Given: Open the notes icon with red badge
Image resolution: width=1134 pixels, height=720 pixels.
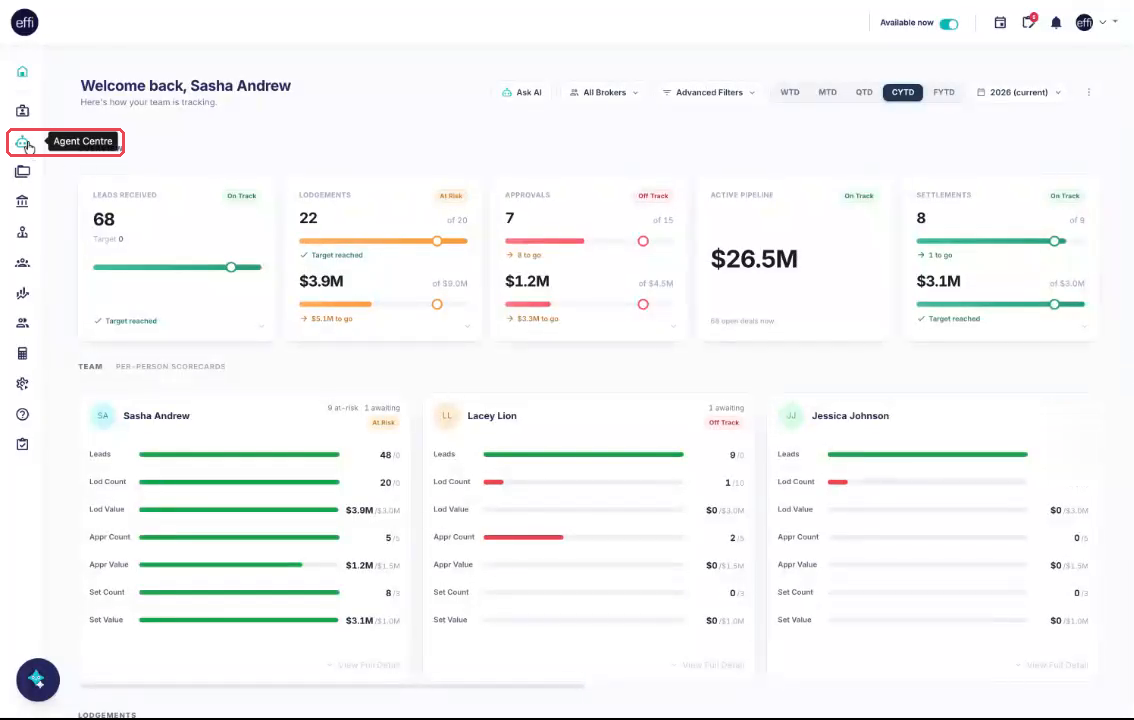Looking at the screenshot, I should (1029, 22).
